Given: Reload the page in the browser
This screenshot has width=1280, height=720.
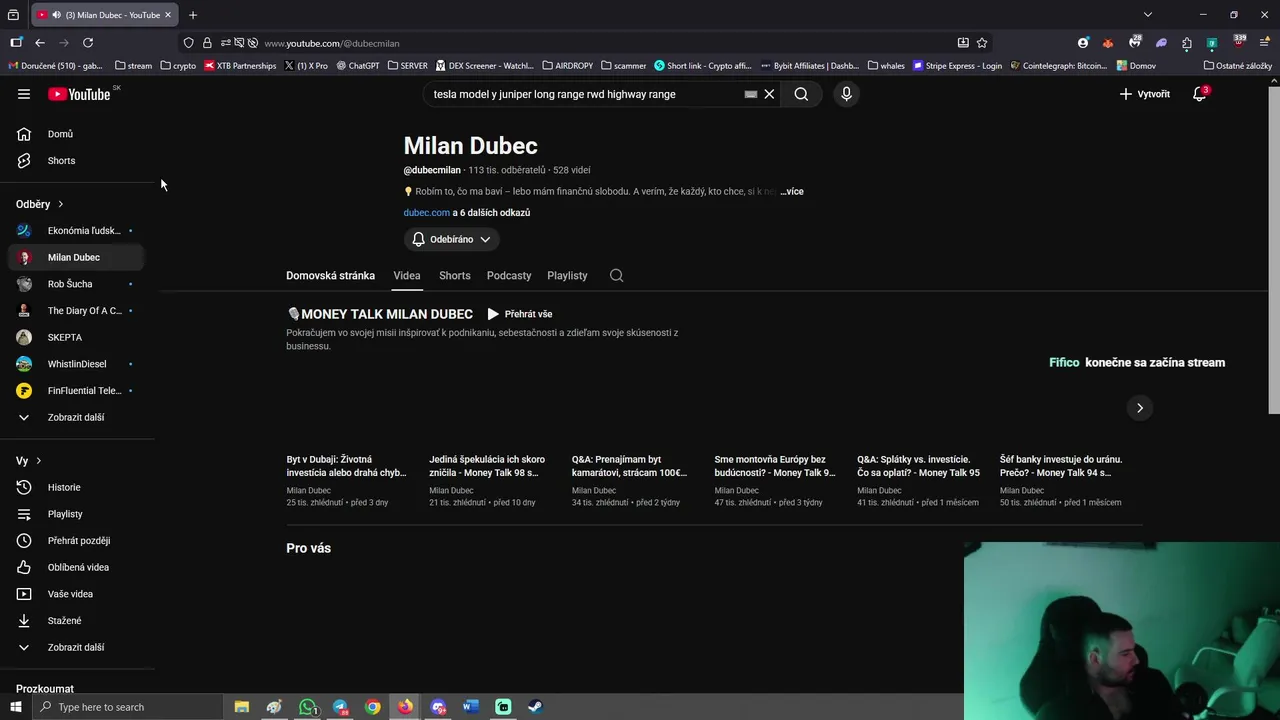Looking at the screenshot, I should (88, 43).
